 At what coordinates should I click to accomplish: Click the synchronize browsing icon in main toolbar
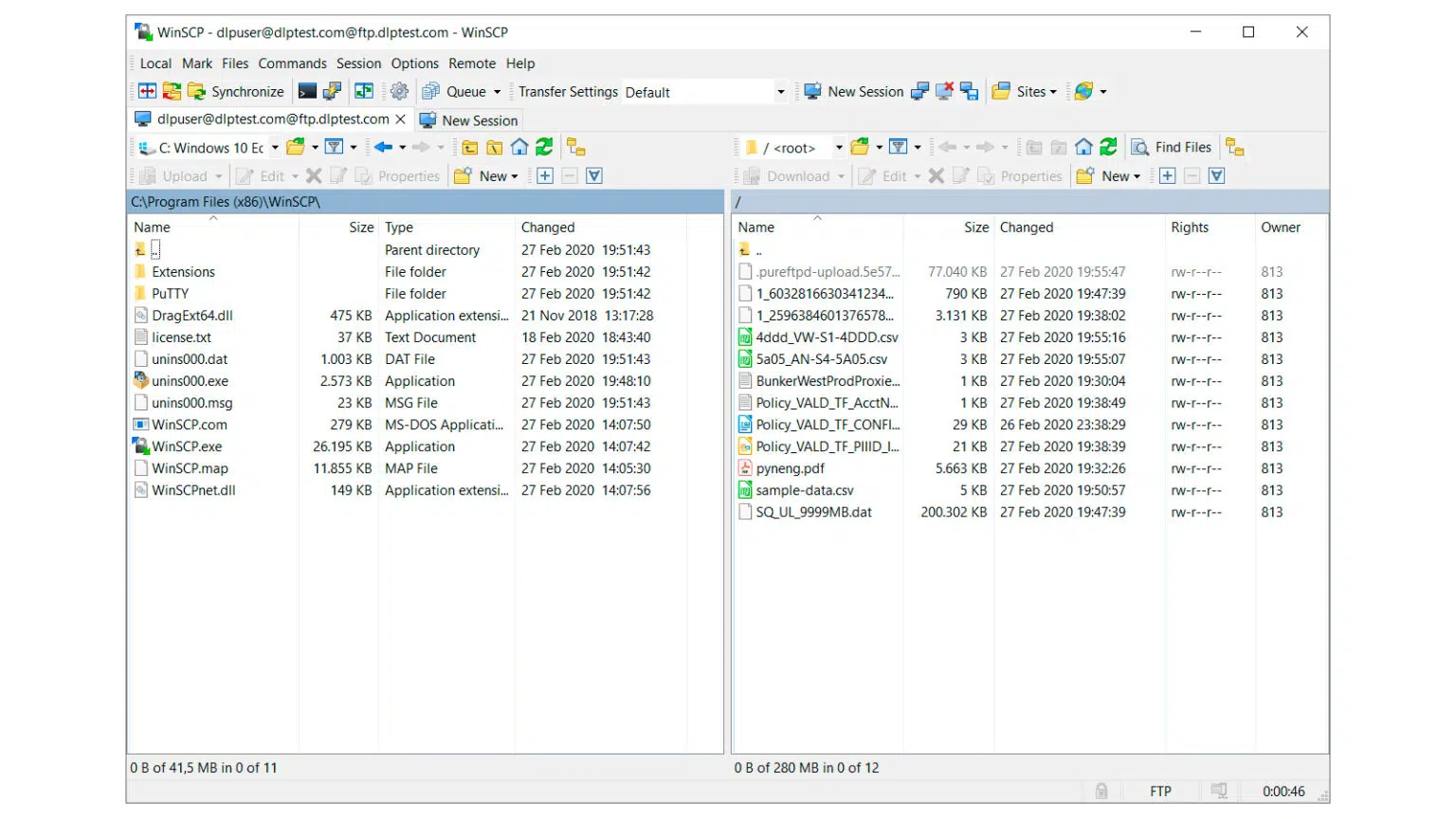[364, 92]
